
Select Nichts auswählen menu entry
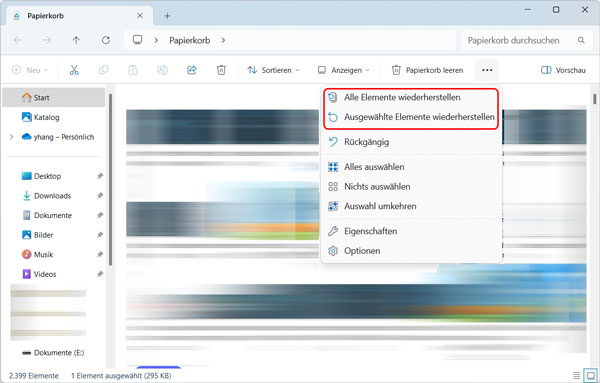pyautogui.click(x=411, y=186)
